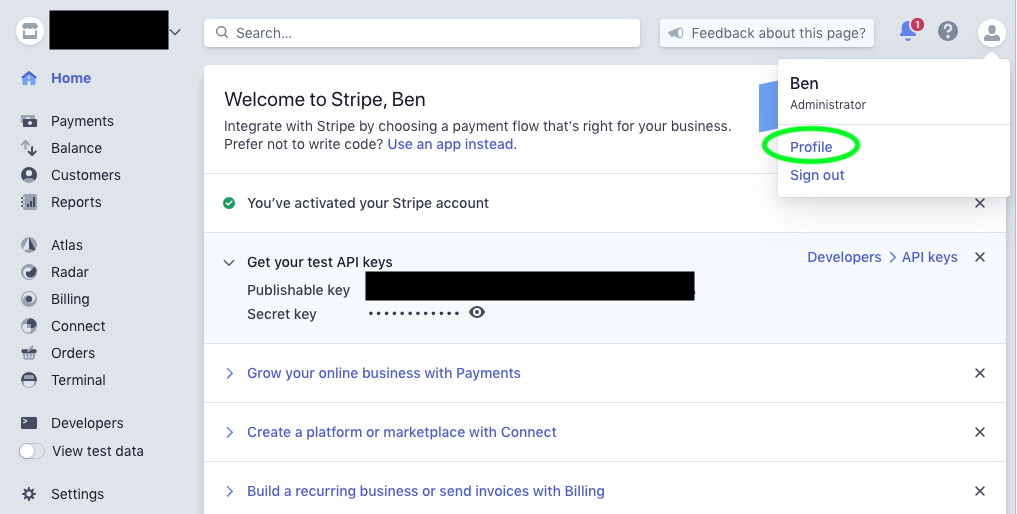1017x514 pixels.
Task: Open the help question mark icon
Action: (948, 32)
